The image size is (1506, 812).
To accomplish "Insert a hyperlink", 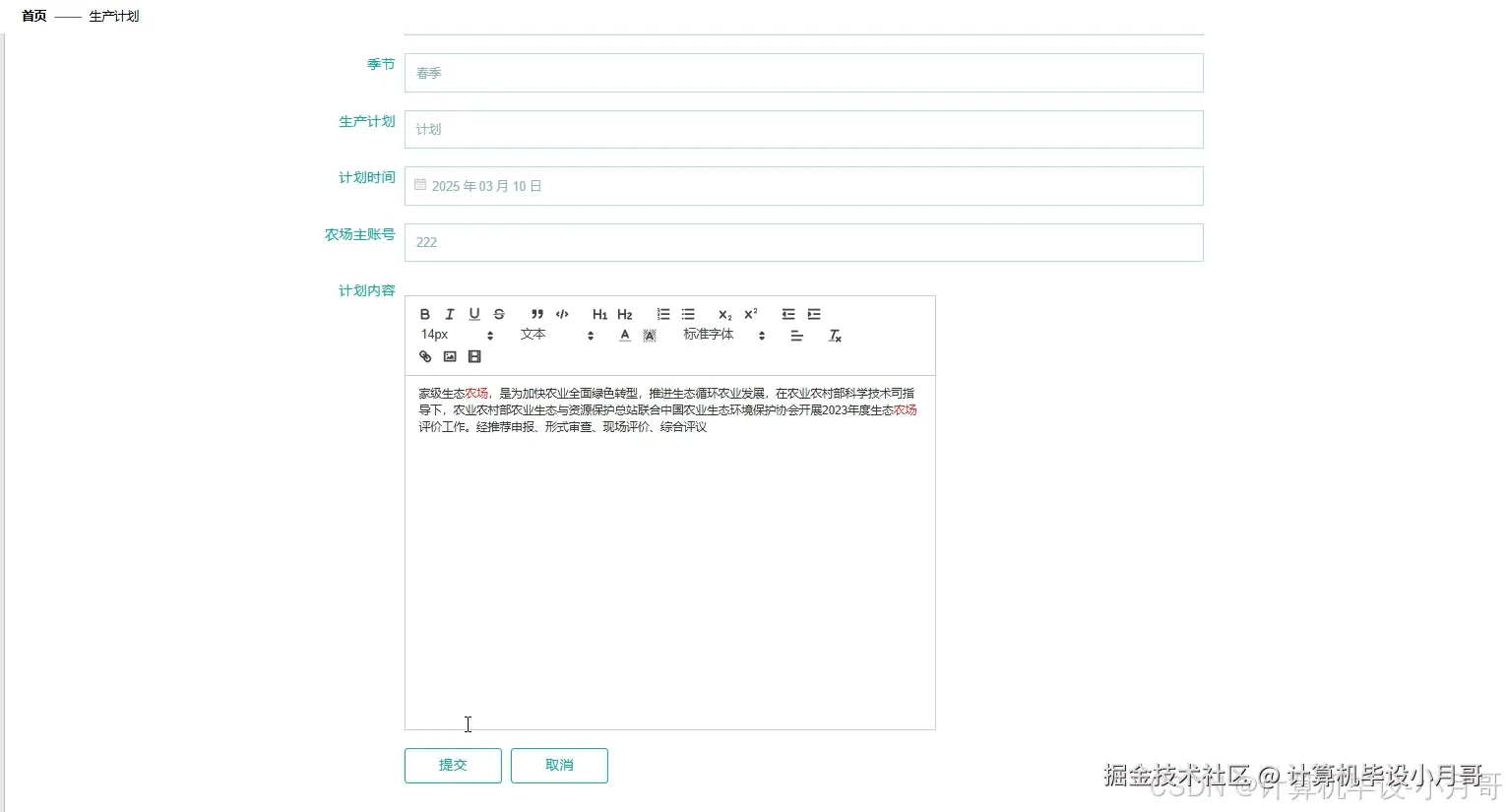I will click(x=424, y=356).
